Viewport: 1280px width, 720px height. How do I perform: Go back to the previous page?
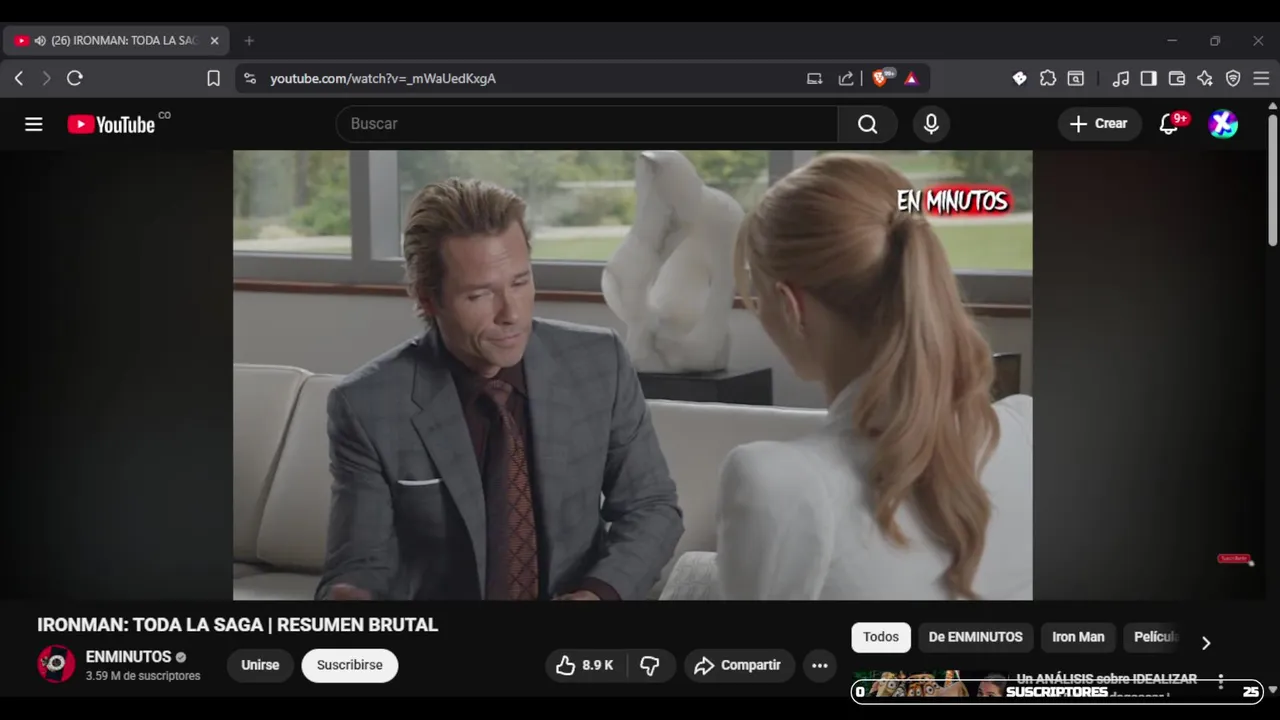tap(19, 78)
